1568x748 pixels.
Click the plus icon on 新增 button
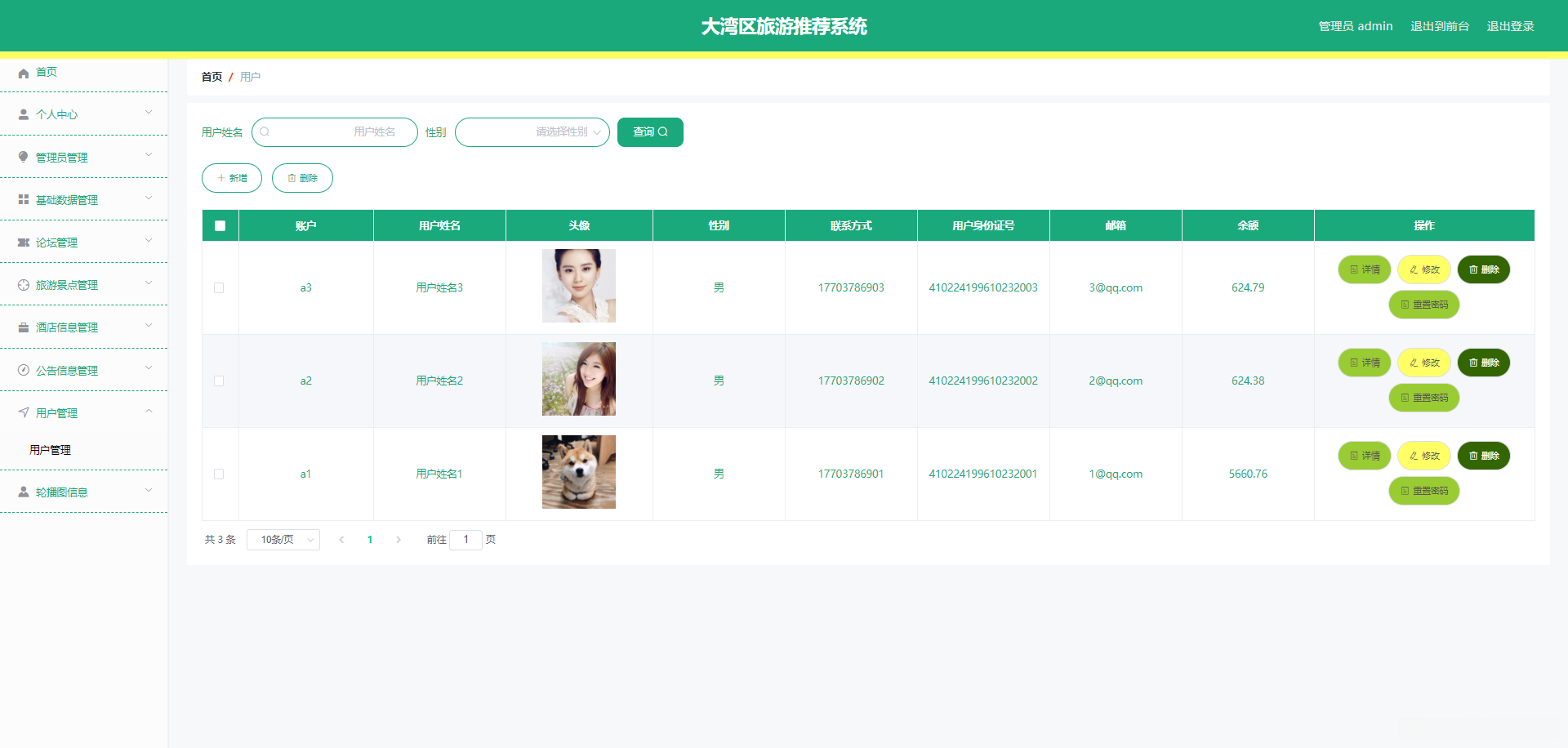pyautogui.click(x=221, y=178)
